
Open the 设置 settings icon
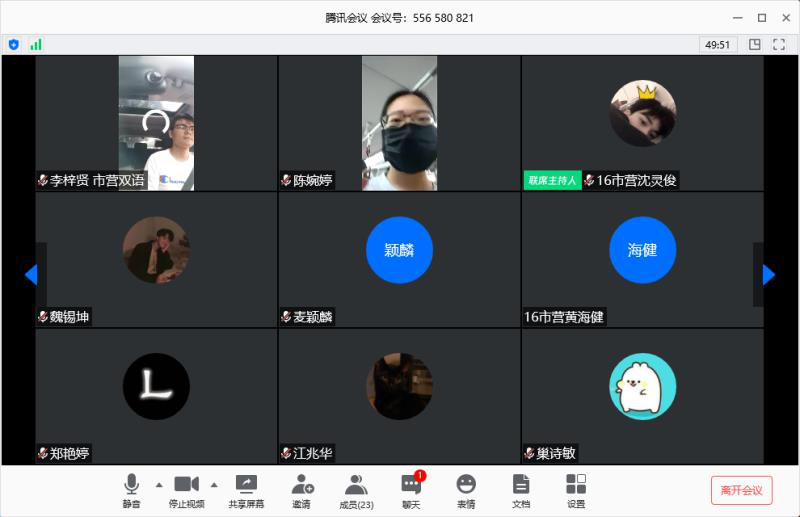(x=576, y=490)
